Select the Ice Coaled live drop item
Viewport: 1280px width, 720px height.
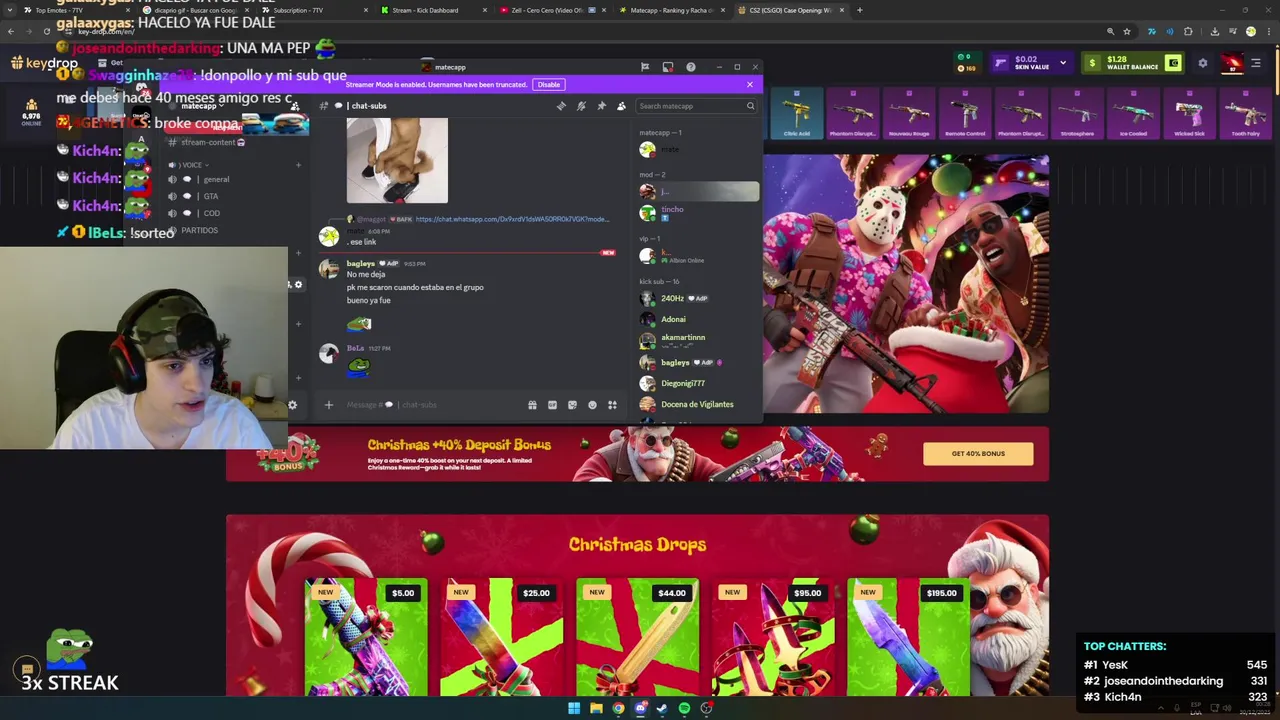[1133, 113]
